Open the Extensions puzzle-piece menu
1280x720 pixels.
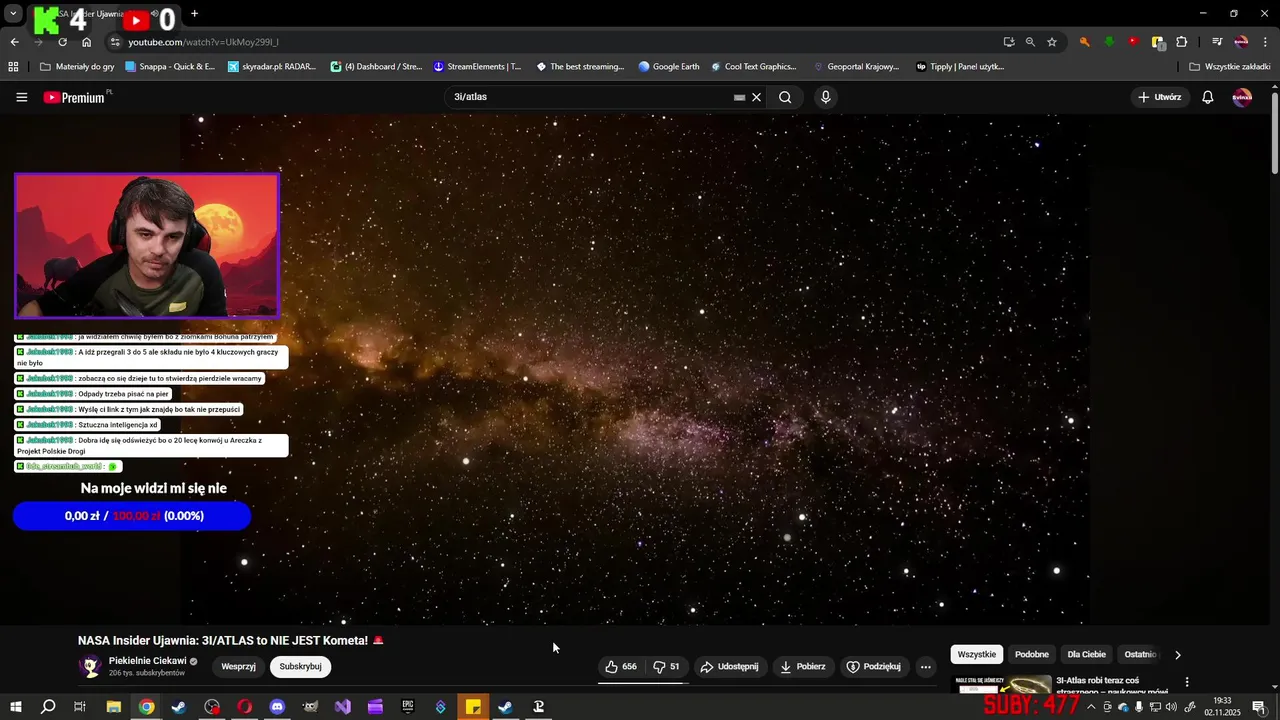tap(1182, 42)
